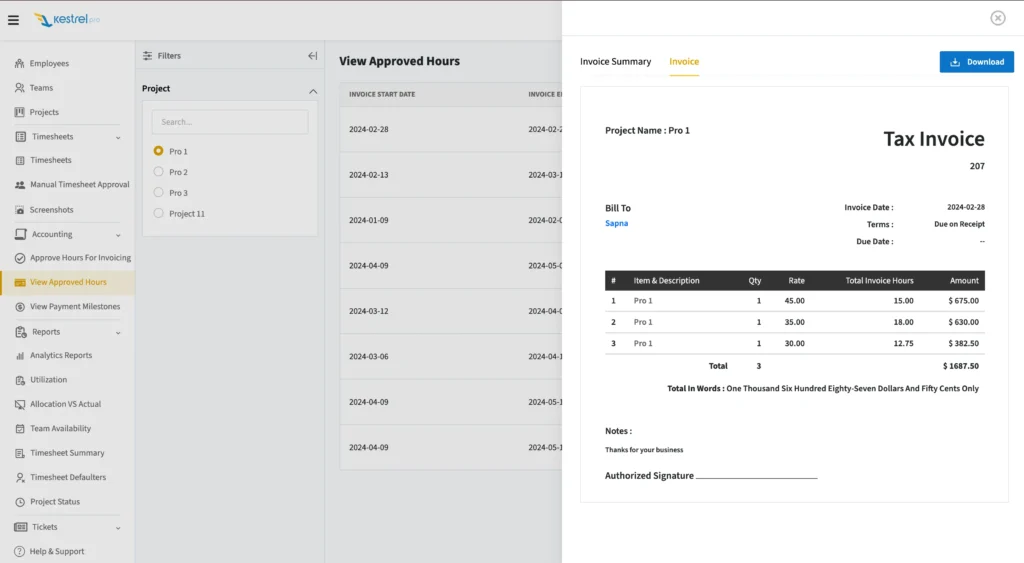Open the hamburger menu icon

pos(13,20)
